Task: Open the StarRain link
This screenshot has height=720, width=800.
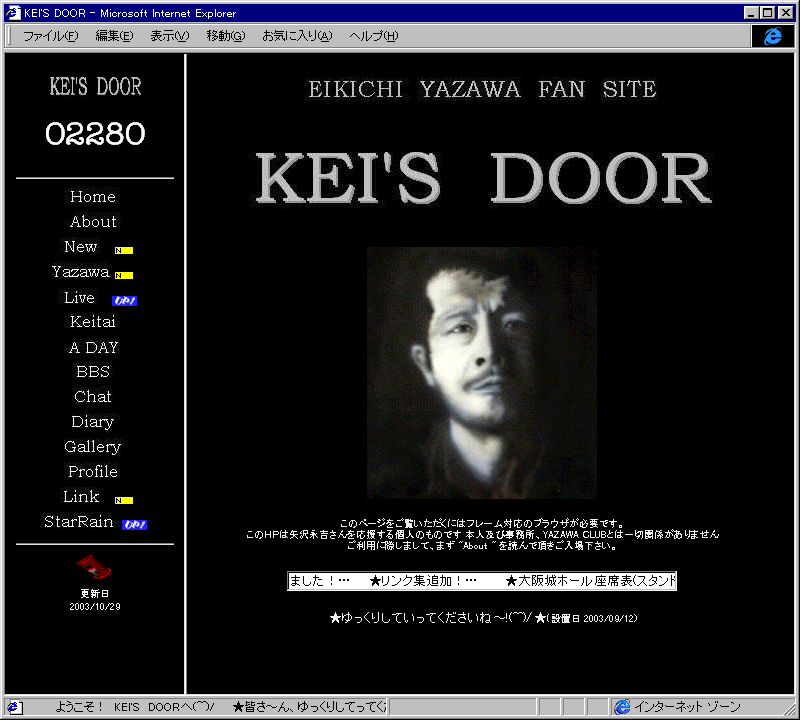Action: (79, 522)
